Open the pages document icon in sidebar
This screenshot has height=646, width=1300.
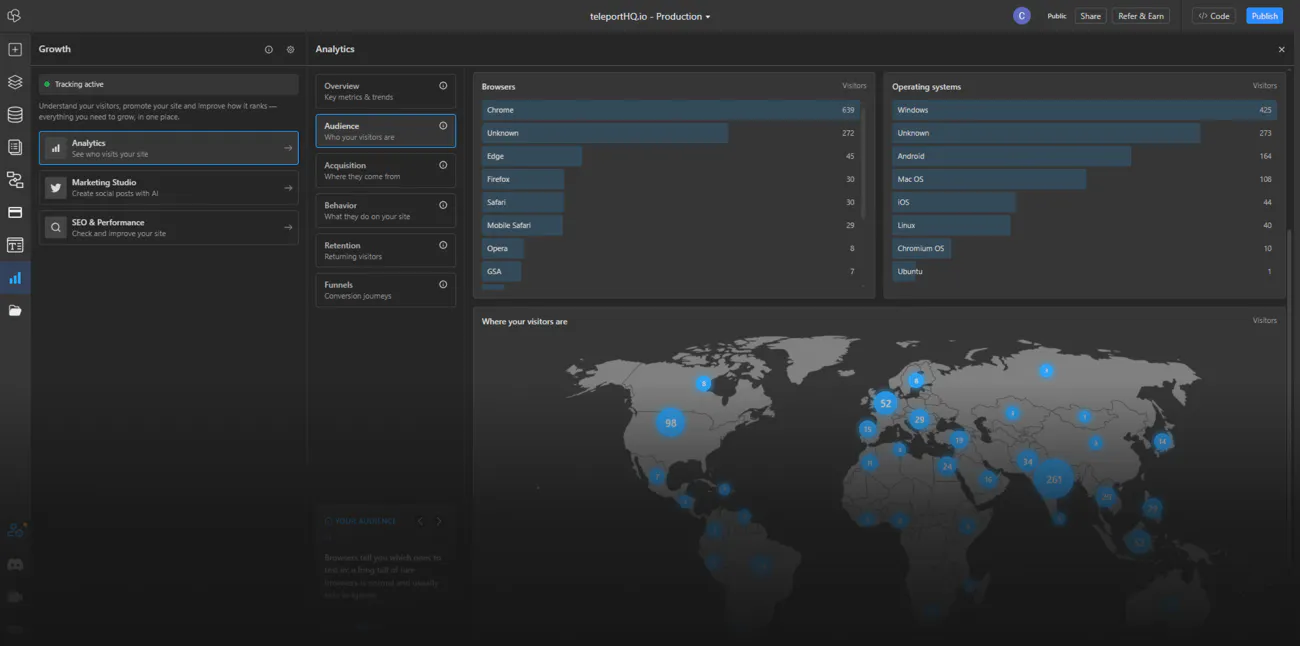(15, 147)
